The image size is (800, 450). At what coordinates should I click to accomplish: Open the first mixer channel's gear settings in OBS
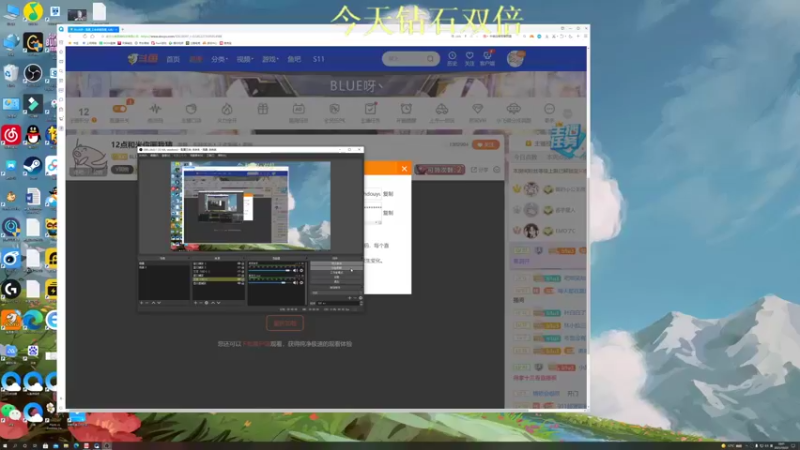point(302,270)
